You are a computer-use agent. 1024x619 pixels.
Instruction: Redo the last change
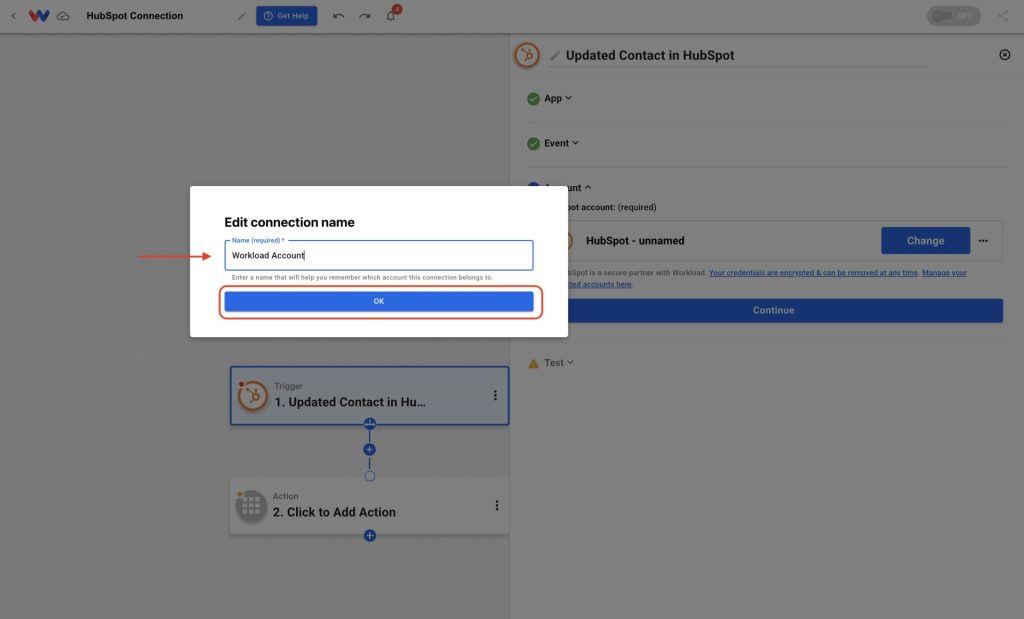[364, 16]
